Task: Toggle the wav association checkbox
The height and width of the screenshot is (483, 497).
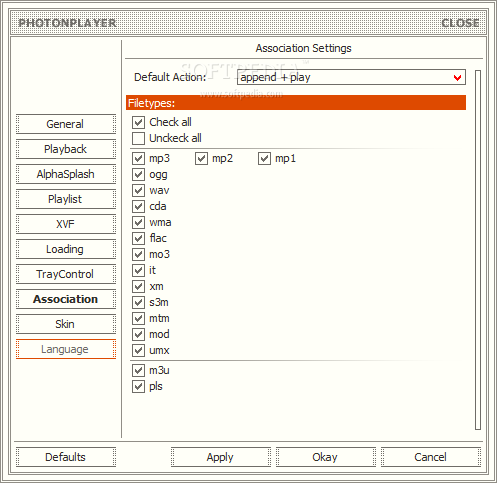Action: tap(138, 190)
